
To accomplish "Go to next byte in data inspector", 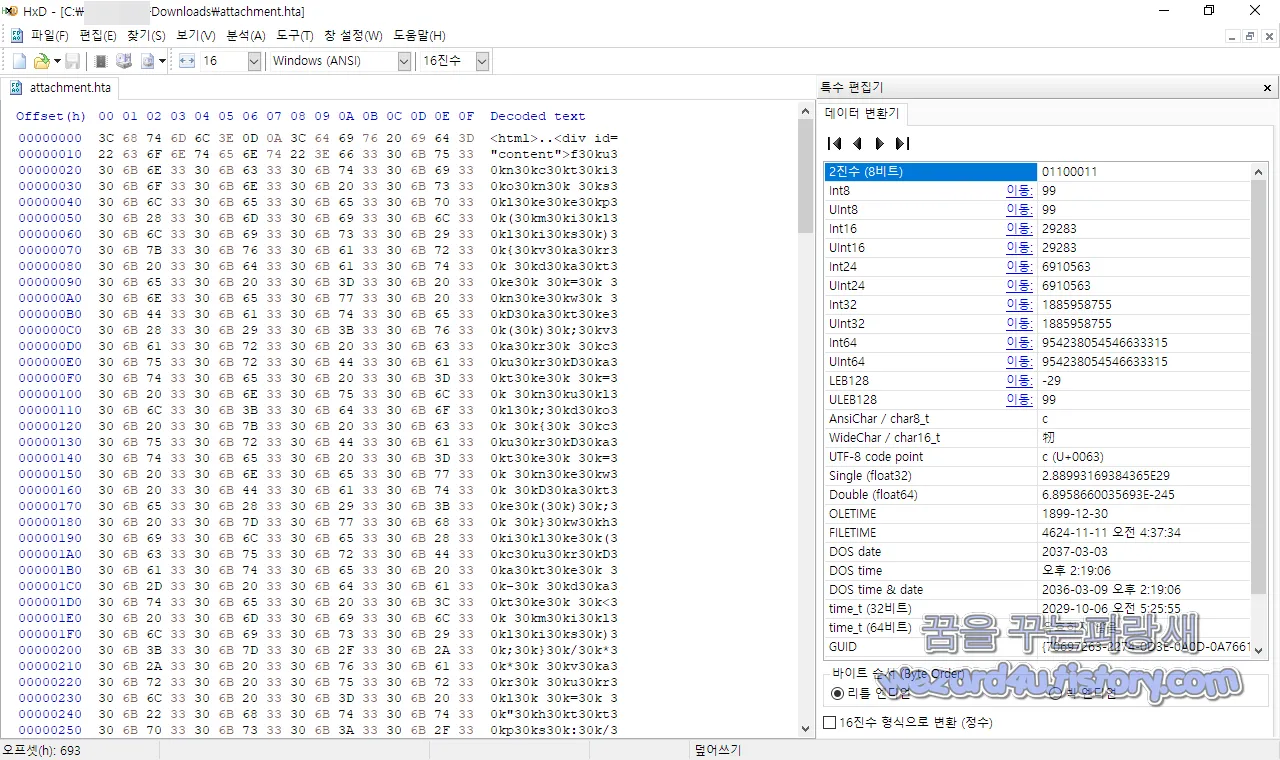I will (x=879, y=143).
